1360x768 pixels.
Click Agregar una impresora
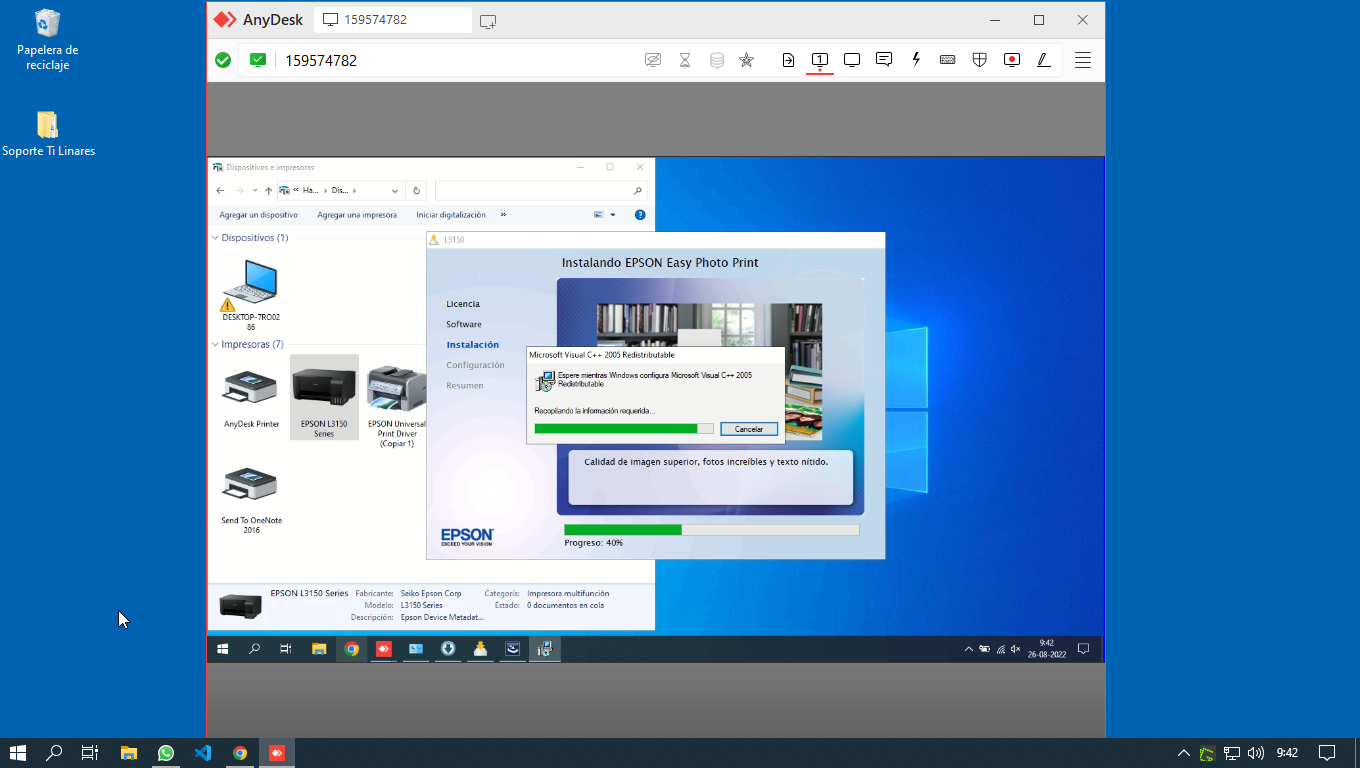pos(357,215)
